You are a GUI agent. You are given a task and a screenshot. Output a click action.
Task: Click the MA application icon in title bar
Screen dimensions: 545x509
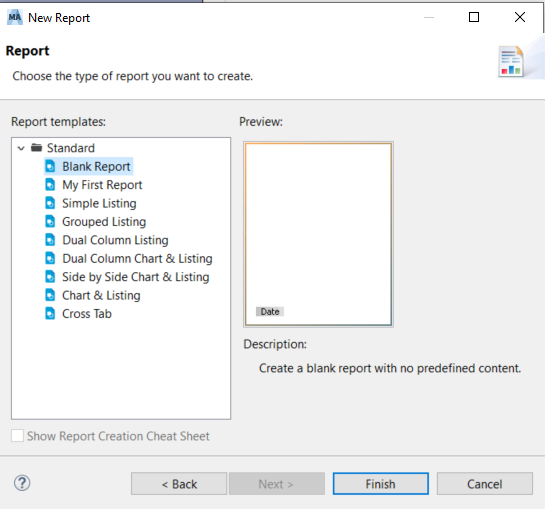(15, 17)
